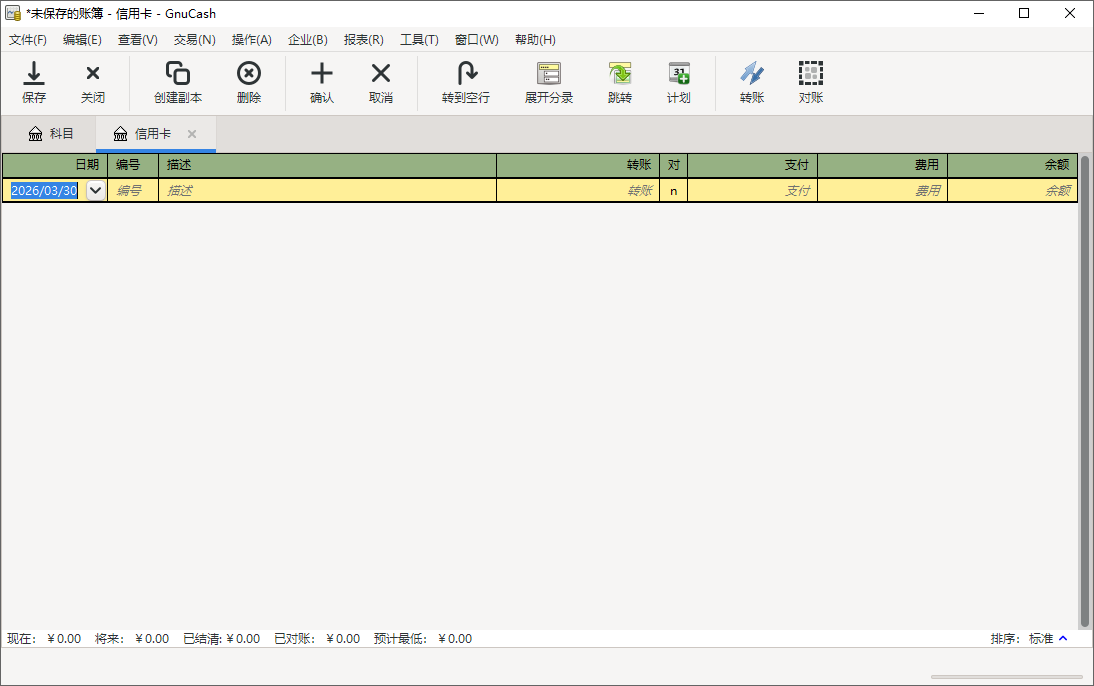Click the vertical scrollbar of the register
Image resolution: width=1094 pixels, height=686 pixels.
(x=1085, y=390)
